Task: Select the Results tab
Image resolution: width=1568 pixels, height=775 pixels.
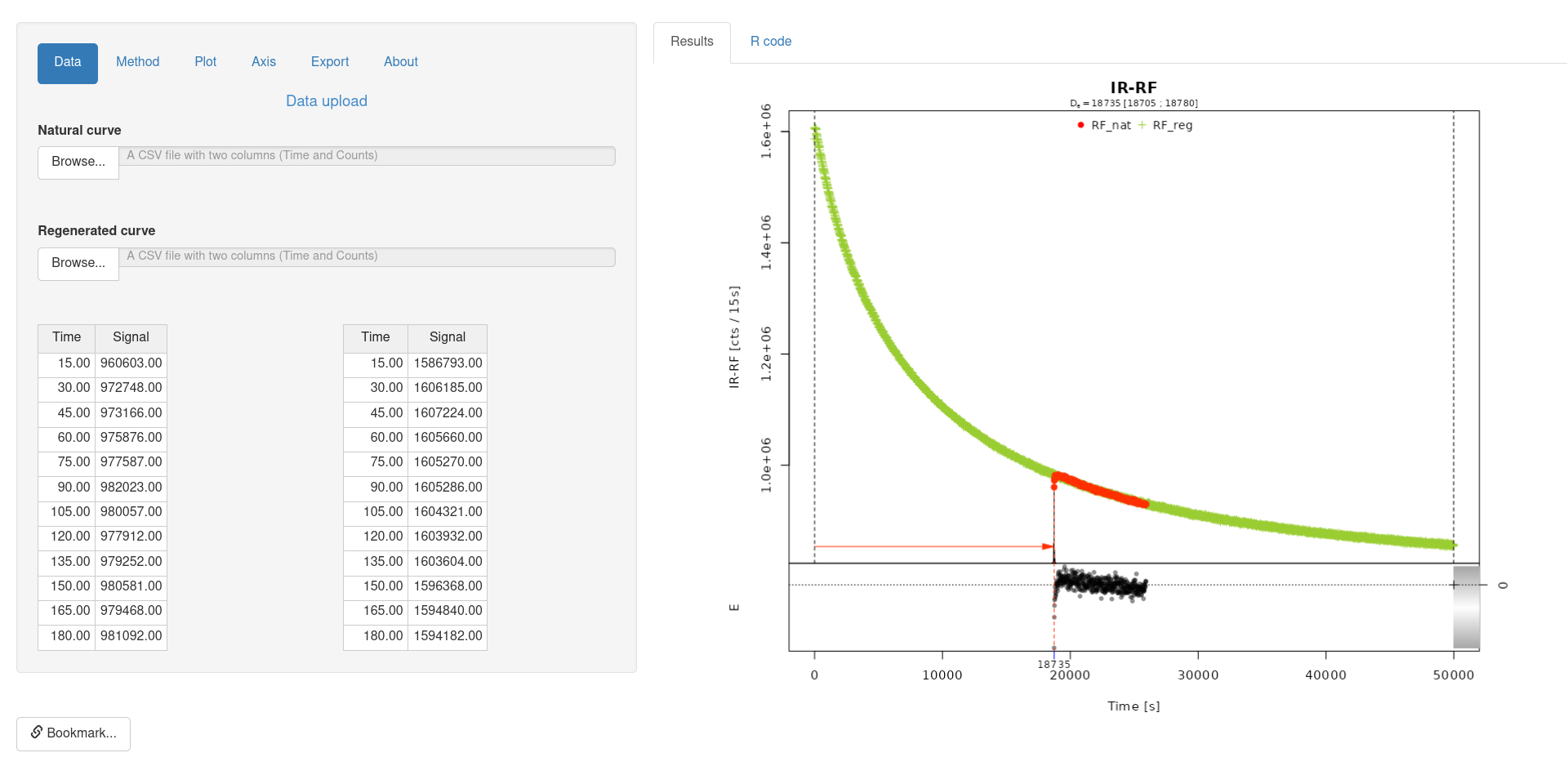Action: 692,42
